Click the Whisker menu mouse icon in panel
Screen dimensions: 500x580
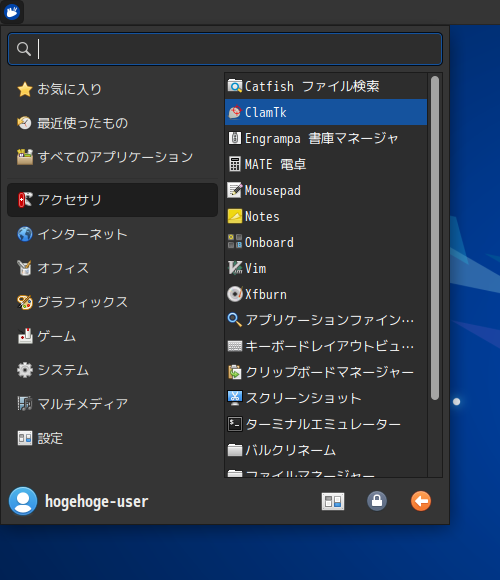pos(12,12)
